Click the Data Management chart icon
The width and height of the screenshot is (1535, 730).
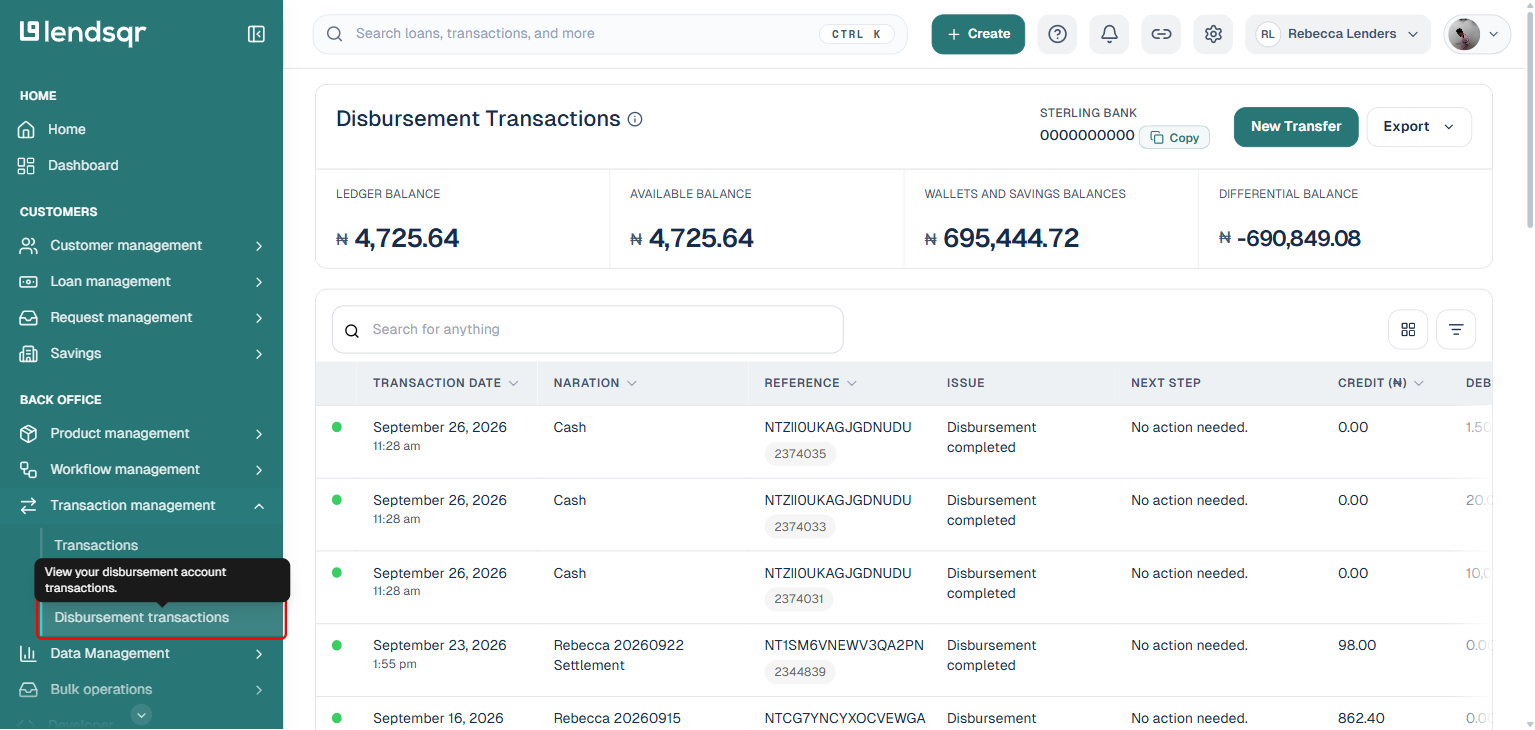tap(29, 654)
